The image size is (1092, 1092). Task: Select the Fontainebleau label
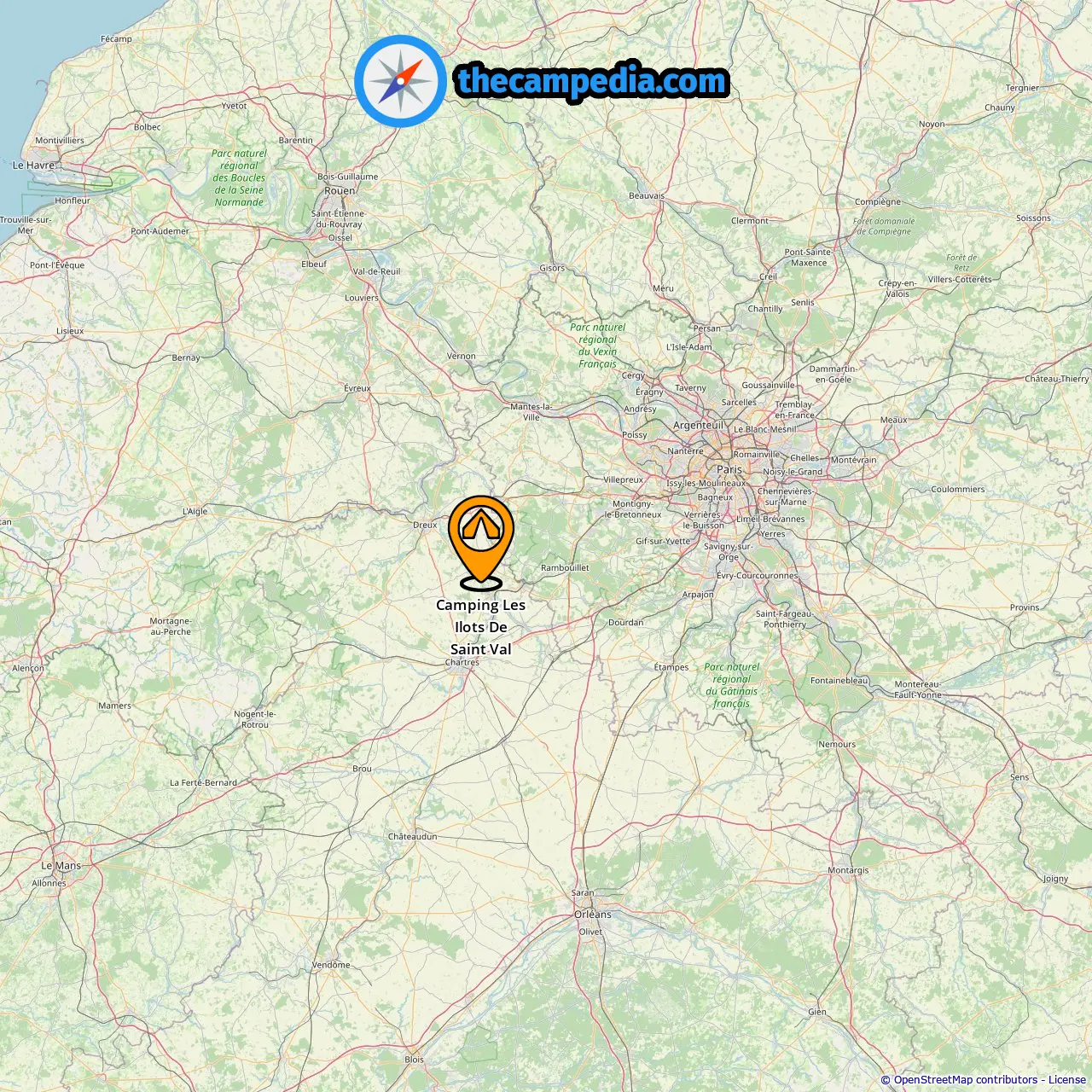839,681
